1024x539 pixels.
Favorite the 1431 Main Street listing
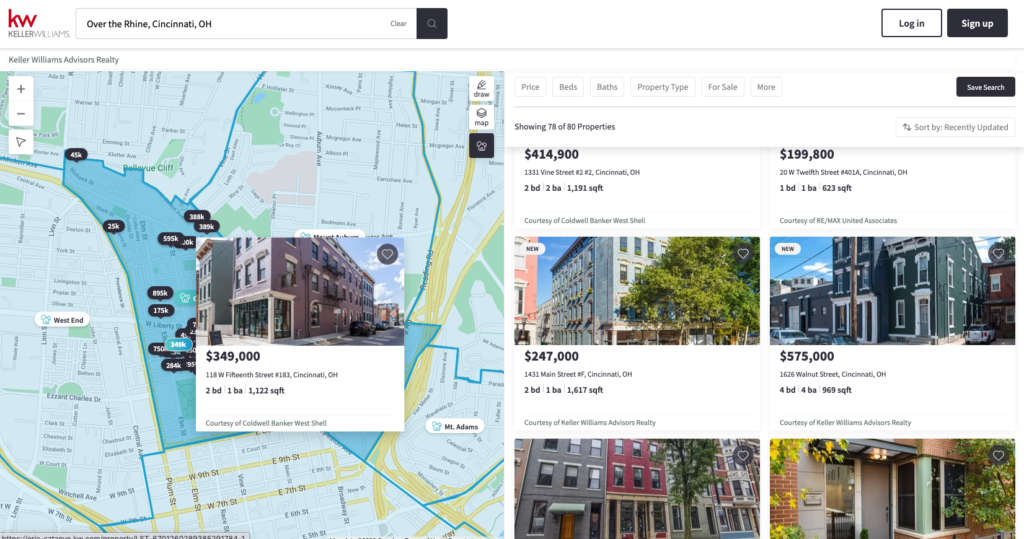coord(743,254)
